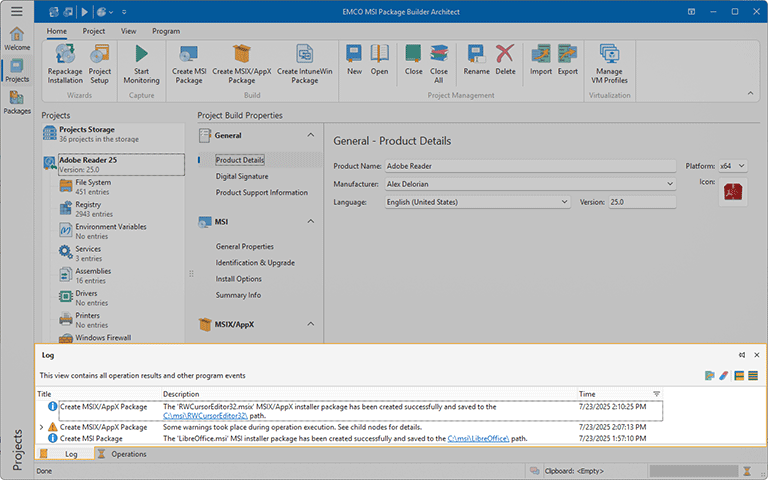
Task: Click Create MSI Package icon
Action: pyautogui.click(x=188, y=55)
